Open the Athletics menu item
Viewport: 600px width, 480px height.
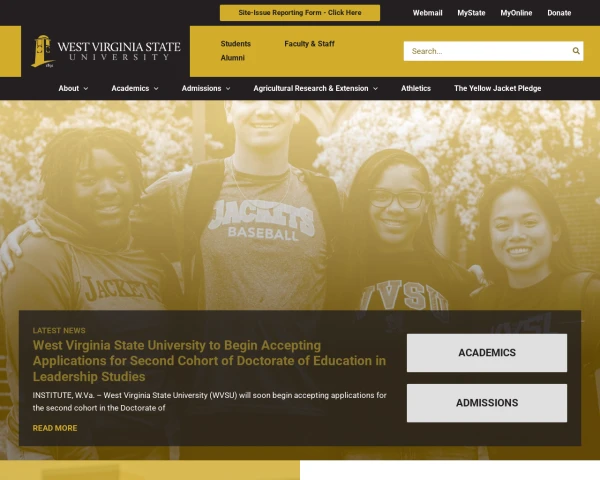tap(416, 88)
